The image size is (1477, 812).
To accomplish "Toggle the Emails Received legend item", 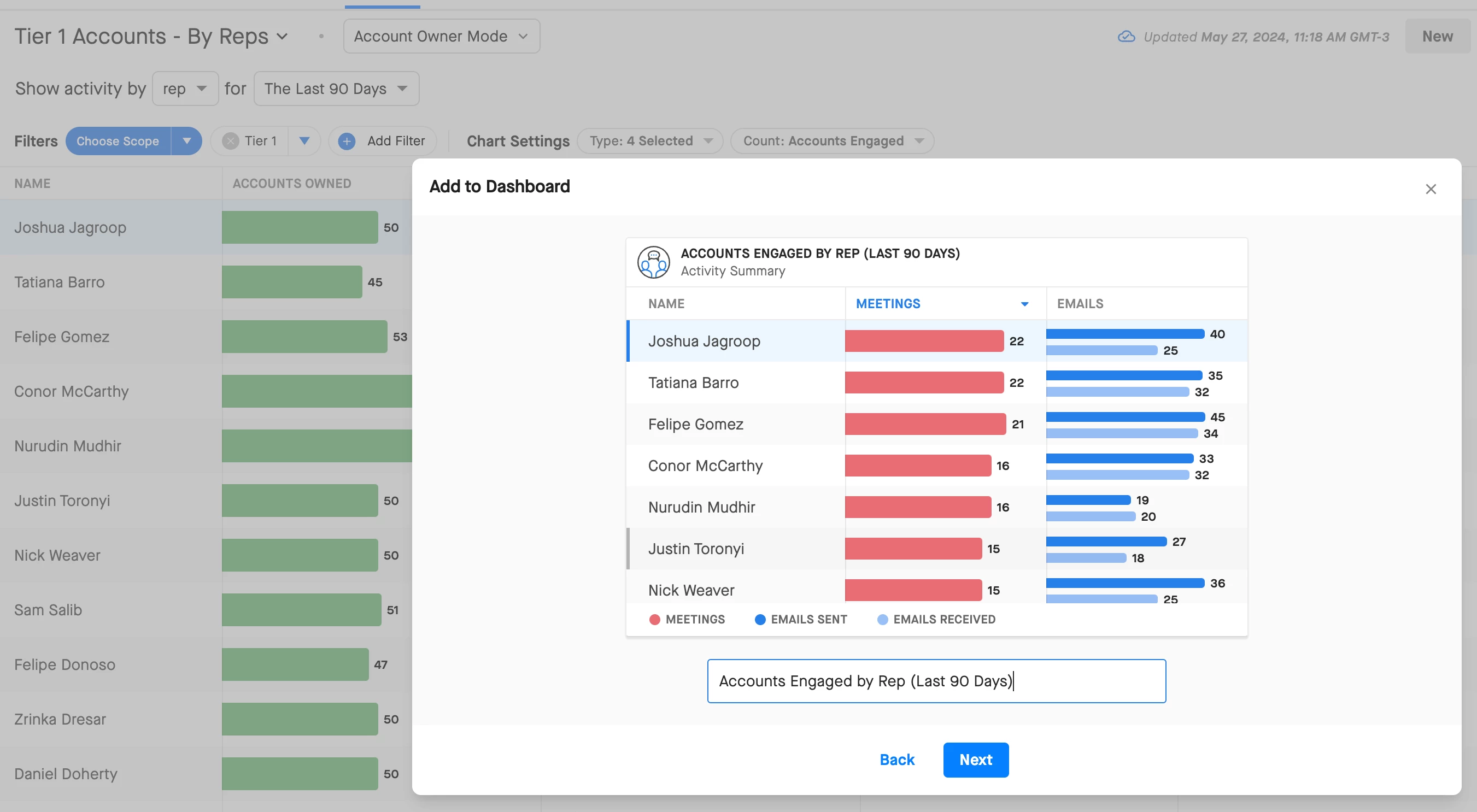I will (936, 620).
